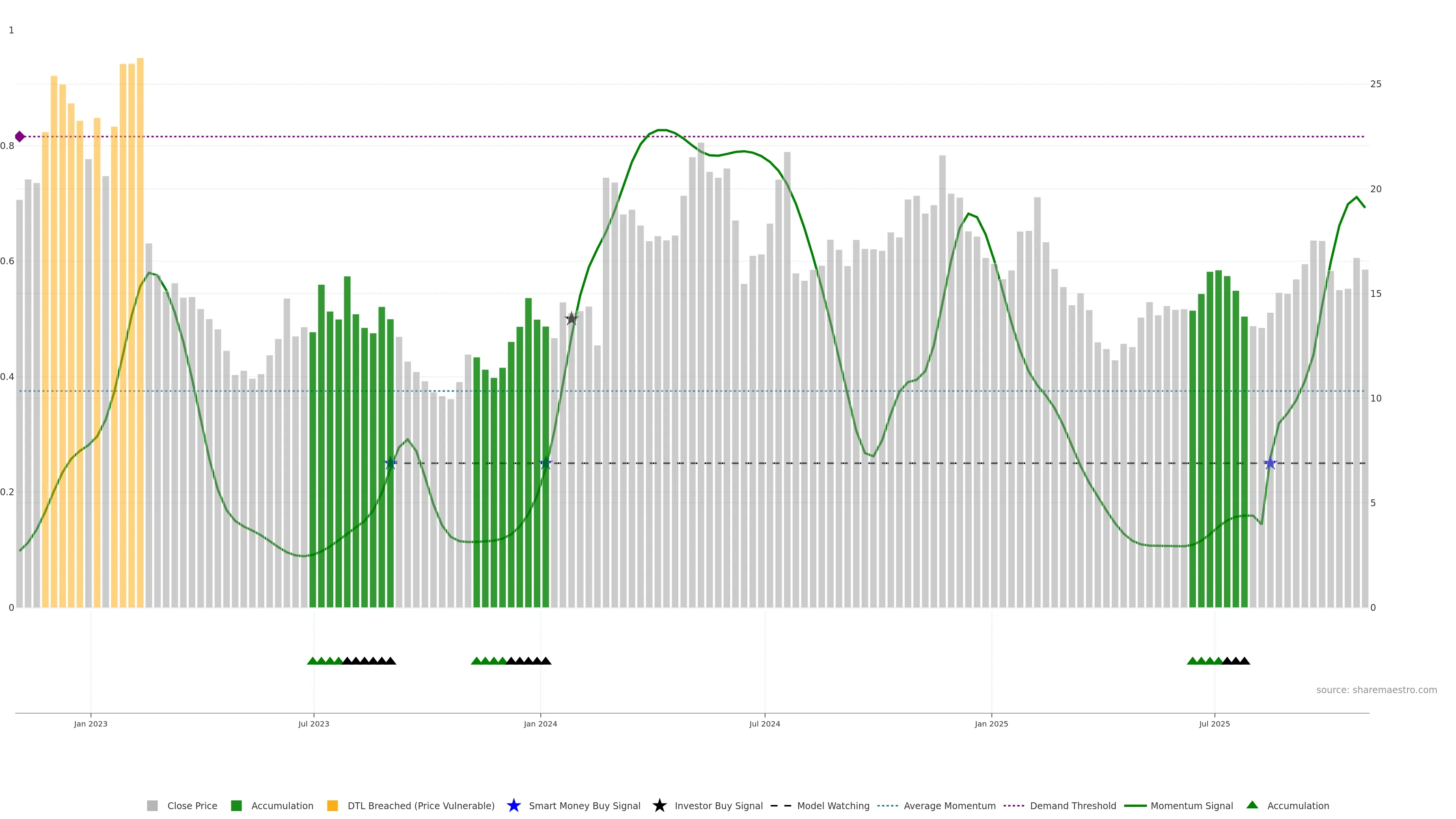Toggle Average Momentum legend item

[949, 806]
